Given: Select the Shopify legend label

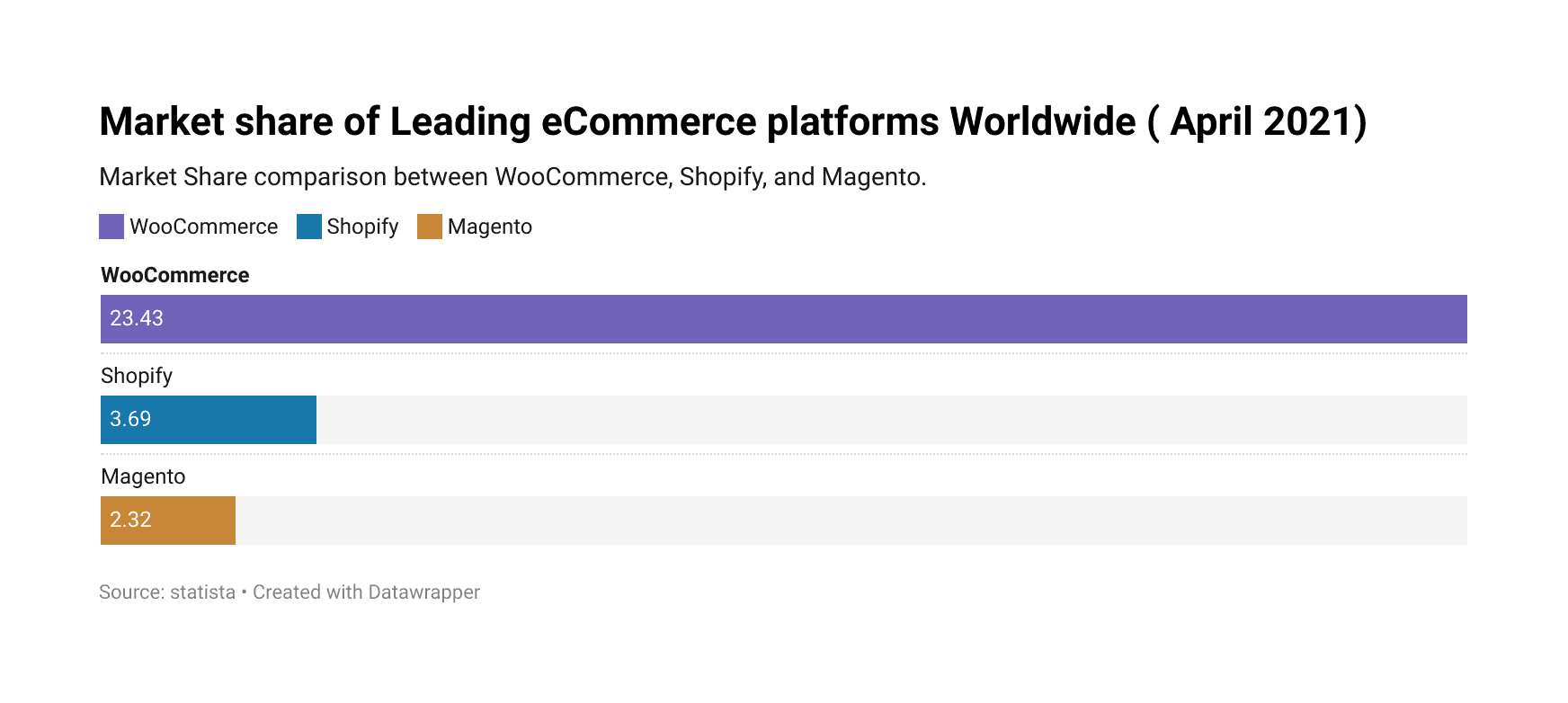Looking at the screenshot, I should [x=362, y=227].
